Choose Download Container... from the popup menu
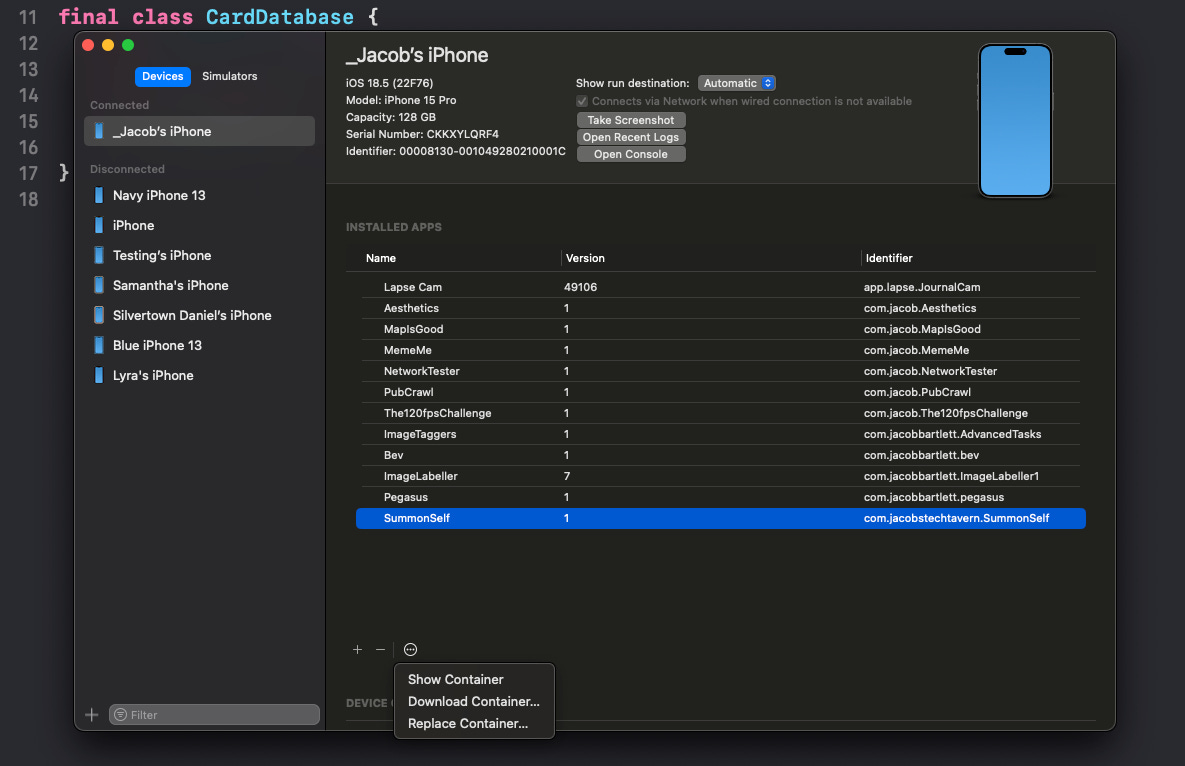 [x=474, y=701]
